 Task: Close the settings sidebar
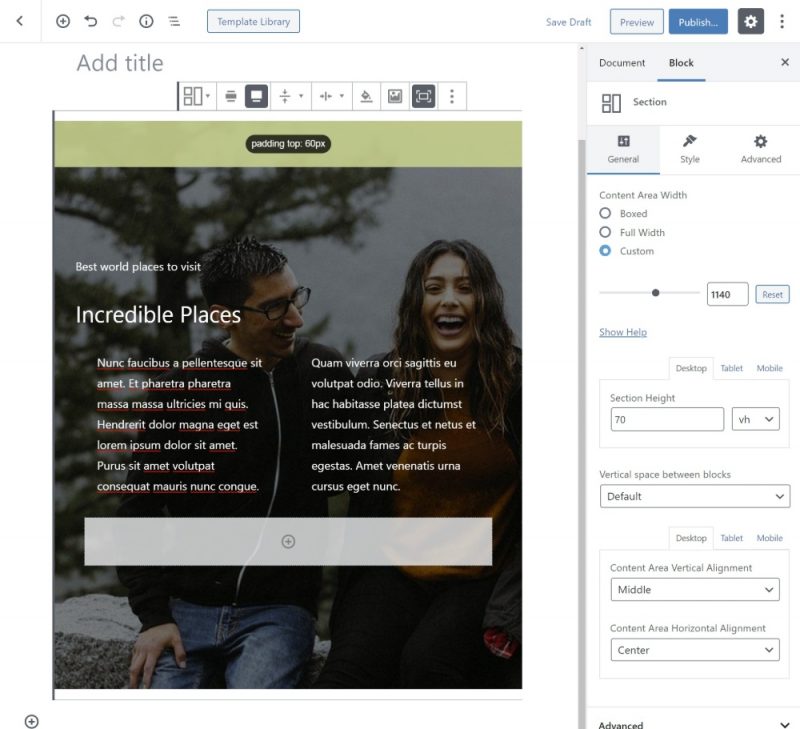[785, 62]
